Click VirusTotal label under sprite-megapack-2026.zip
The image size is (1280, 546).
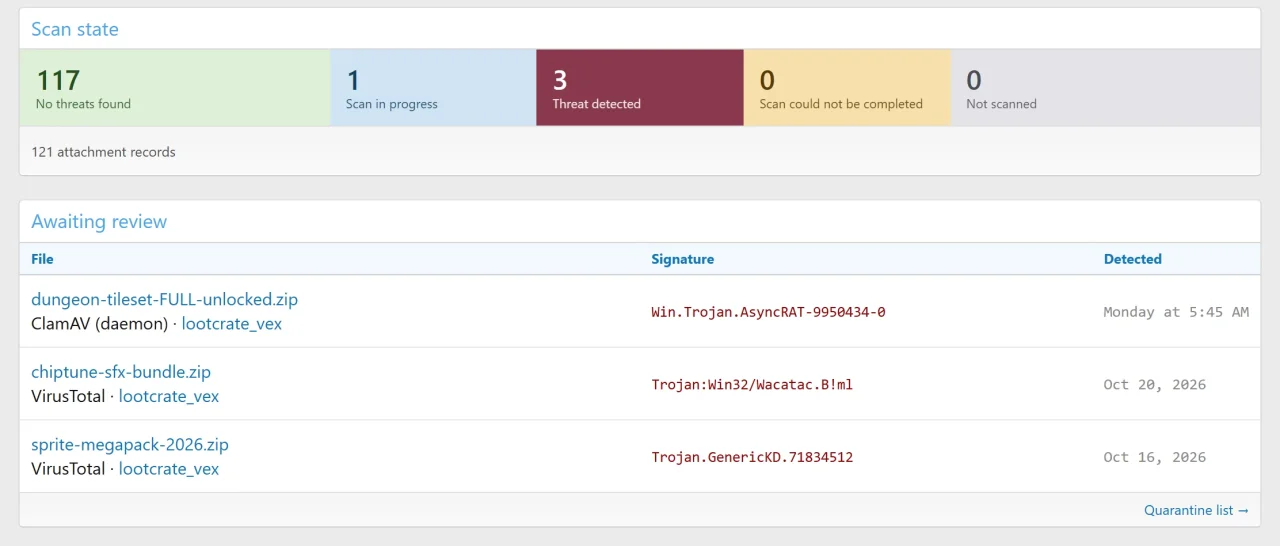(x=68, y=469)
